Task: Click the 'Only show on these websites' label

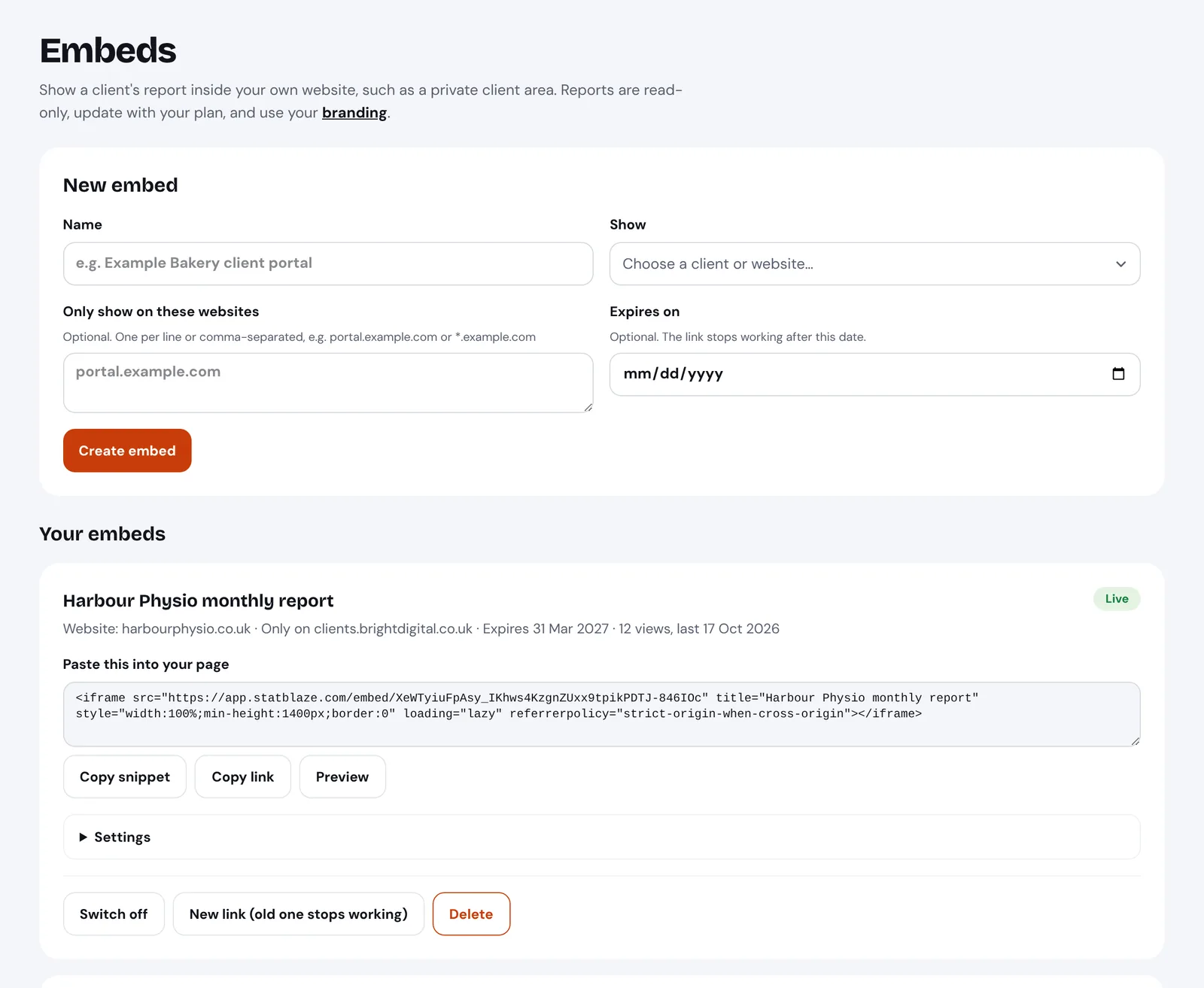Action: 161,312
